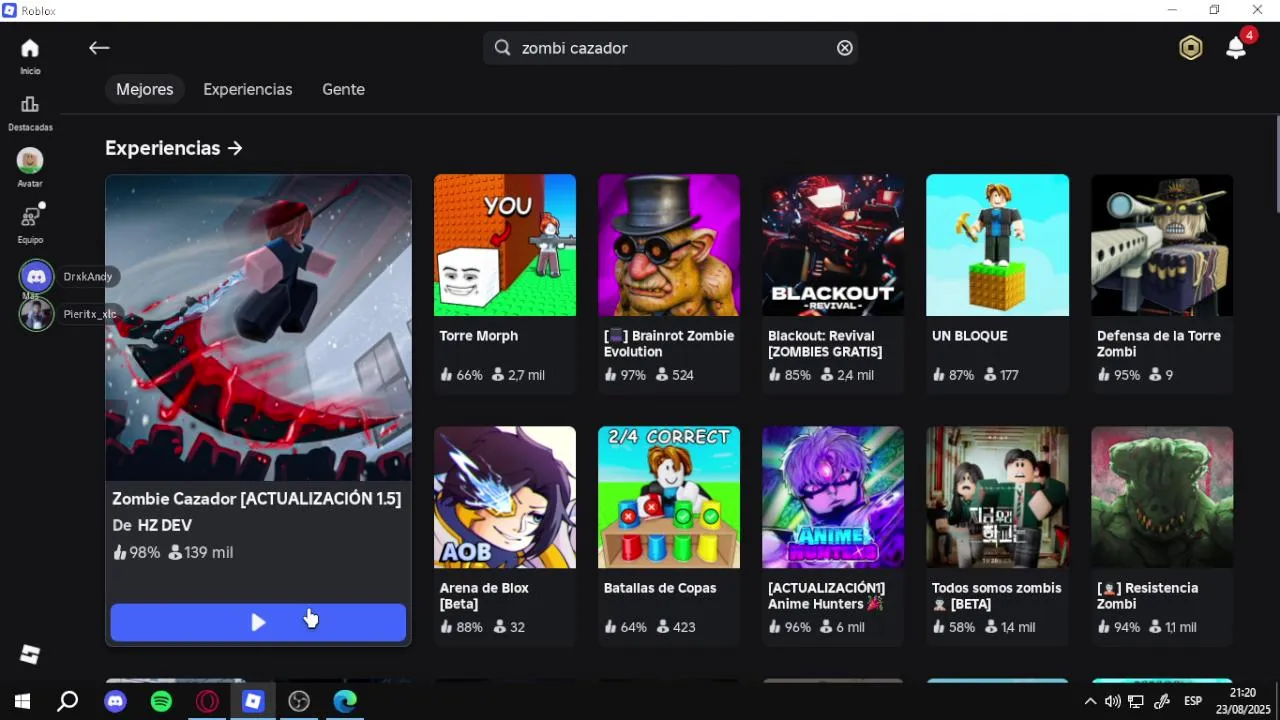The height and width of the screenshot is (720, 1280).
Task: Click the zombi cazador search field
Action: (x=670, y=48)
